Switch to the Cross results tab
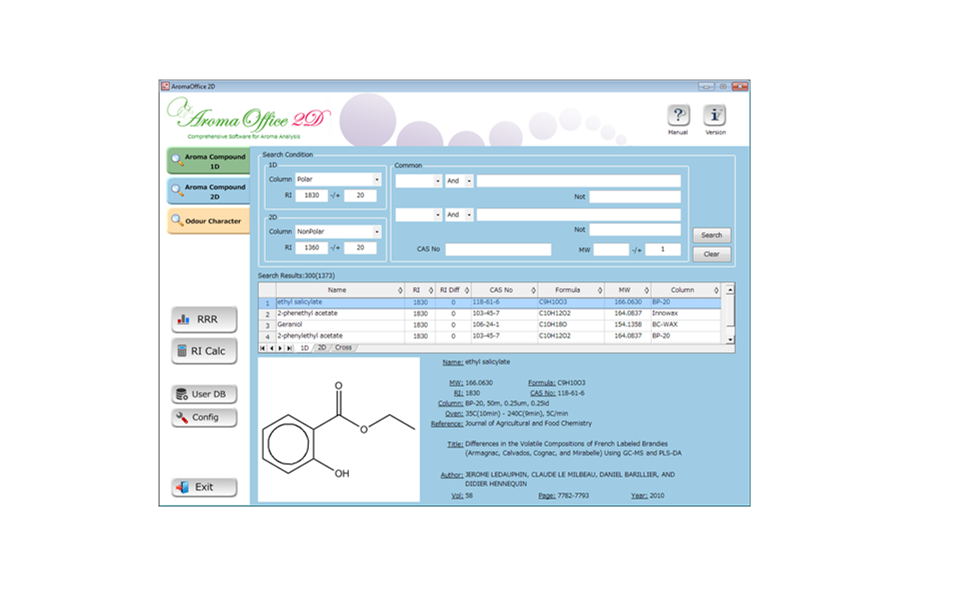960x610 pixels. [343, 348]
